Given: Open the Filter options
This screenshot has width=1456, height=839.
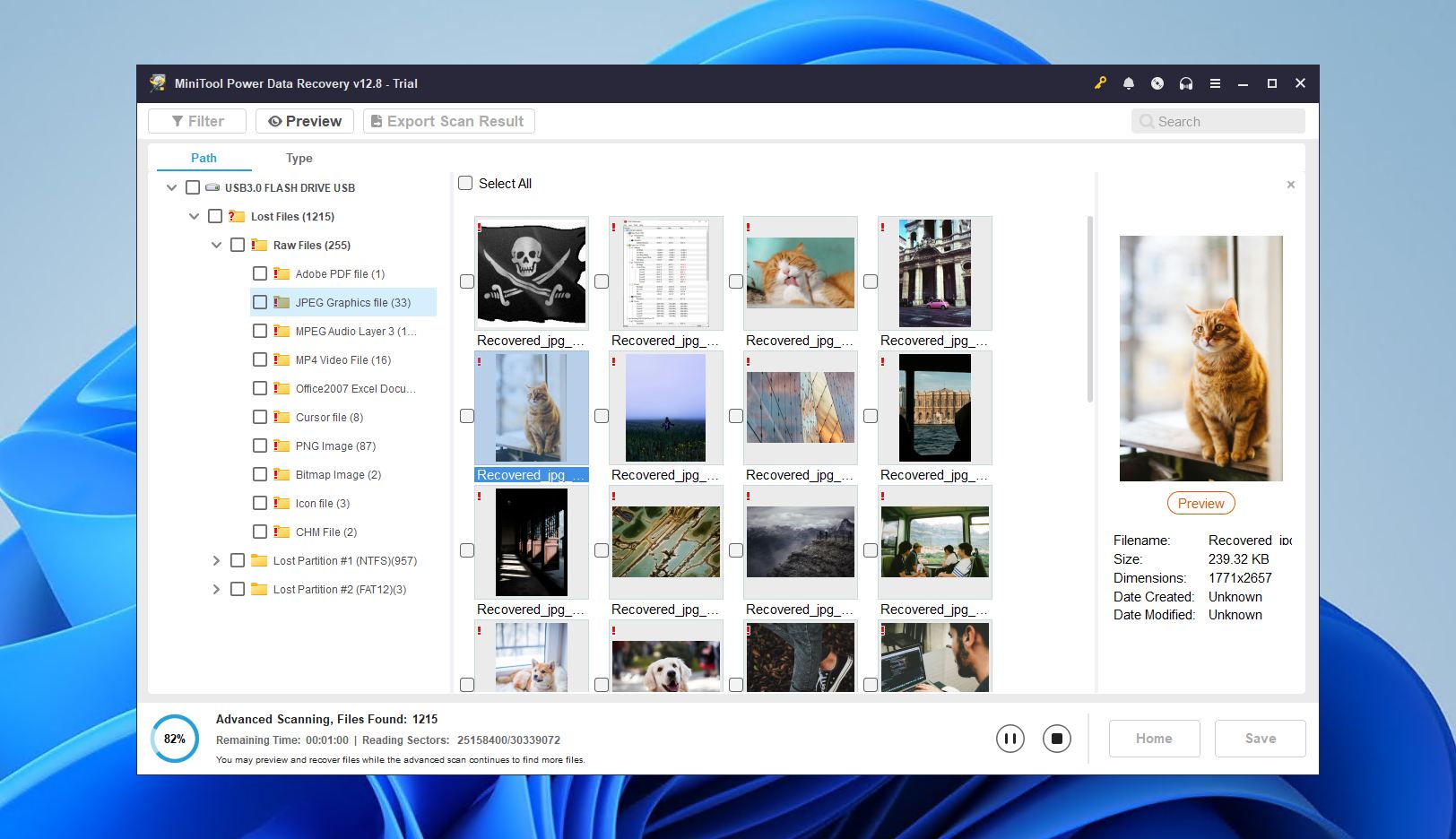Looking at the screenshot, I should point(196,120).
